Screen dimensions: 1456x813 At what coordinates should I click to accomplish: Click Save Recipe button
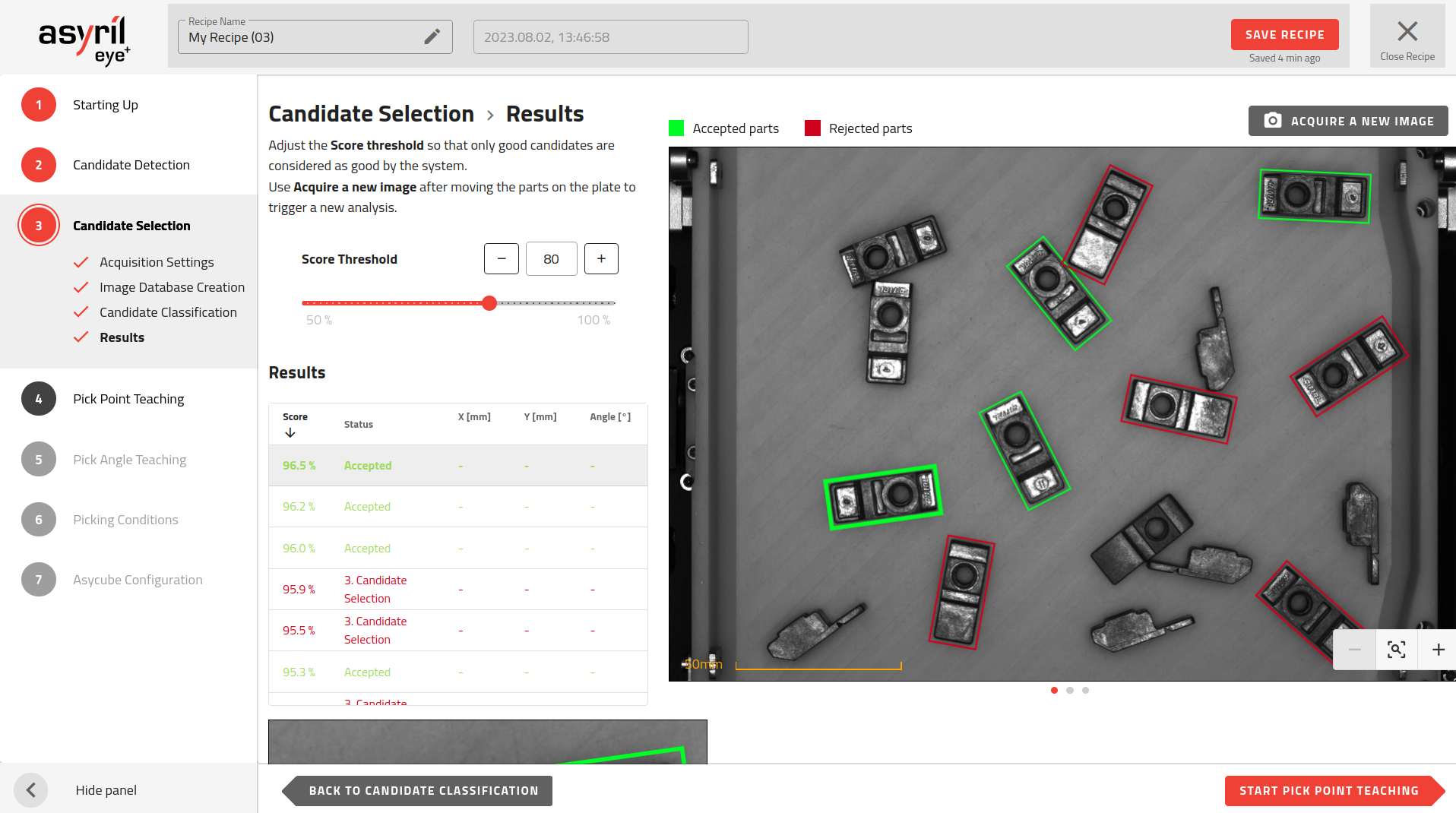pyautogui.click(x=1284, y=35)
